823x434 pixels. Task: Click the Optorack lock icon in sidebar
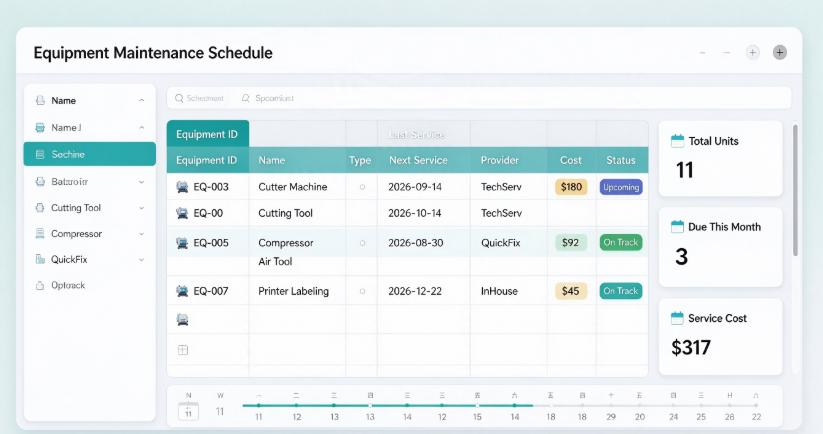40,285
